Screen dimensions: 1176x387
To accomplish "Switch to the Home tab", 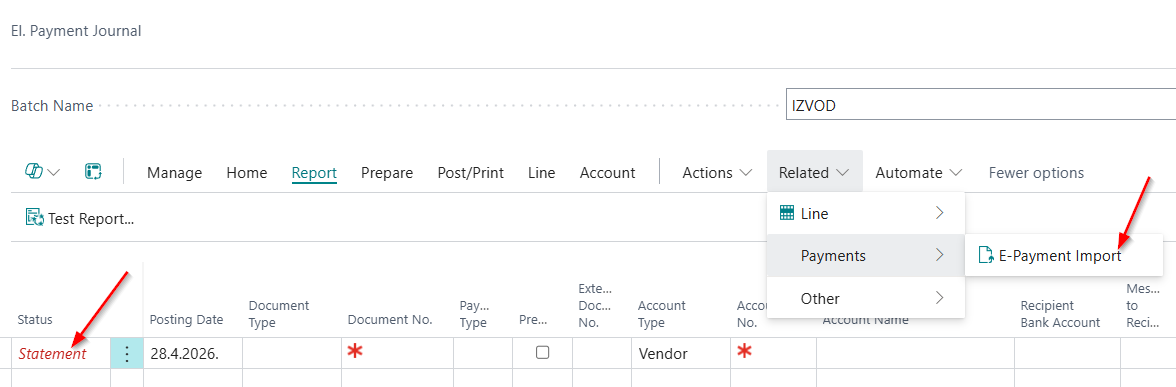I will pyautogui.click(x=247, y=172).
